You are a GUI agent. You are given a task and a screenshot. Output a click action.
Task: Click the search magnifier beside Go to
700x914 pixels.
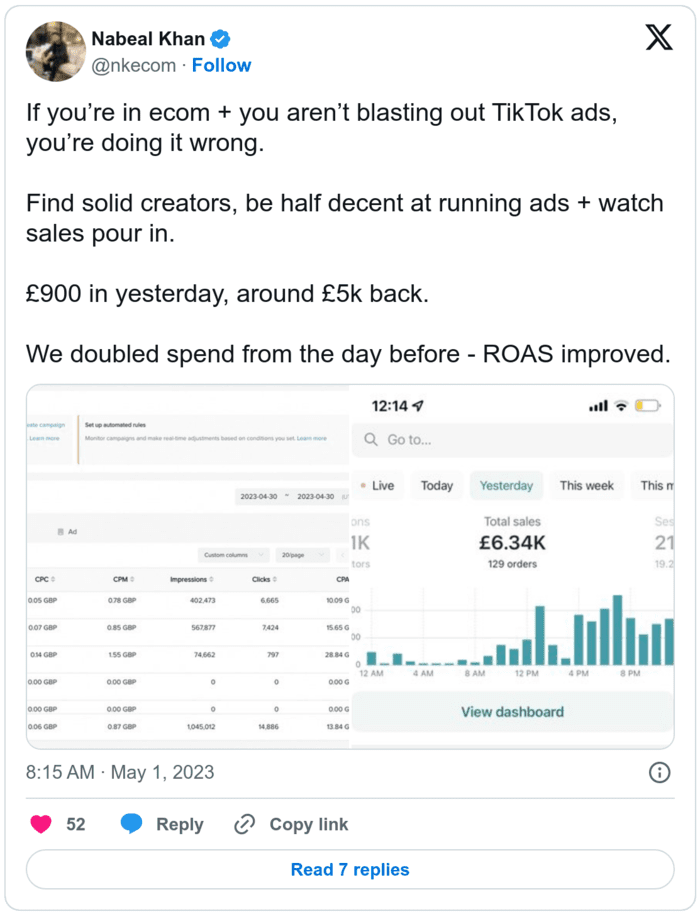[x=371, y=439]
